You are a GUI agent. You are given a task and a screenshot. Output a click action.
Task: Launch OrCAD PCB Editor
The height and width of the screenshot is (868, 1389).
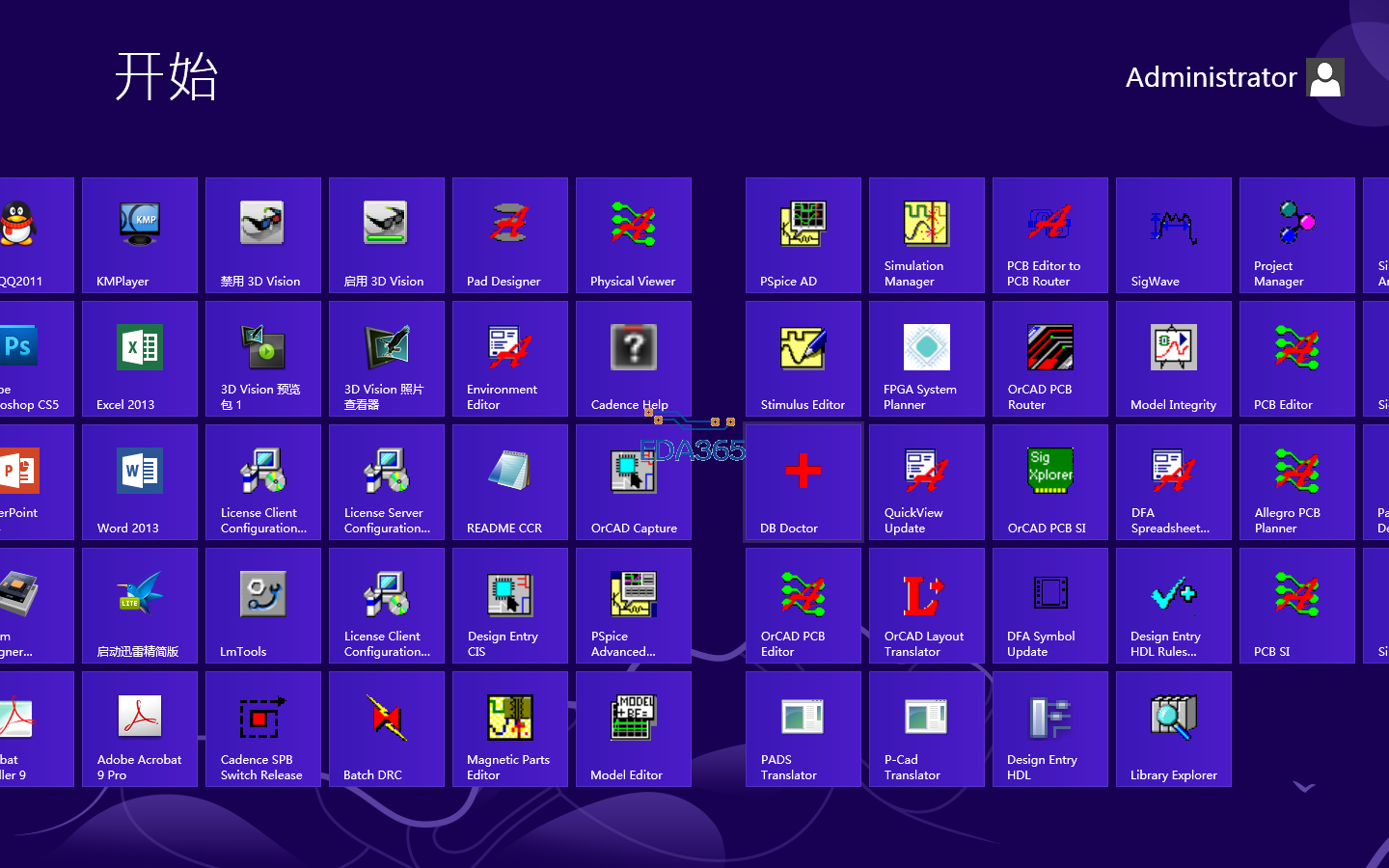coord(803,606)
